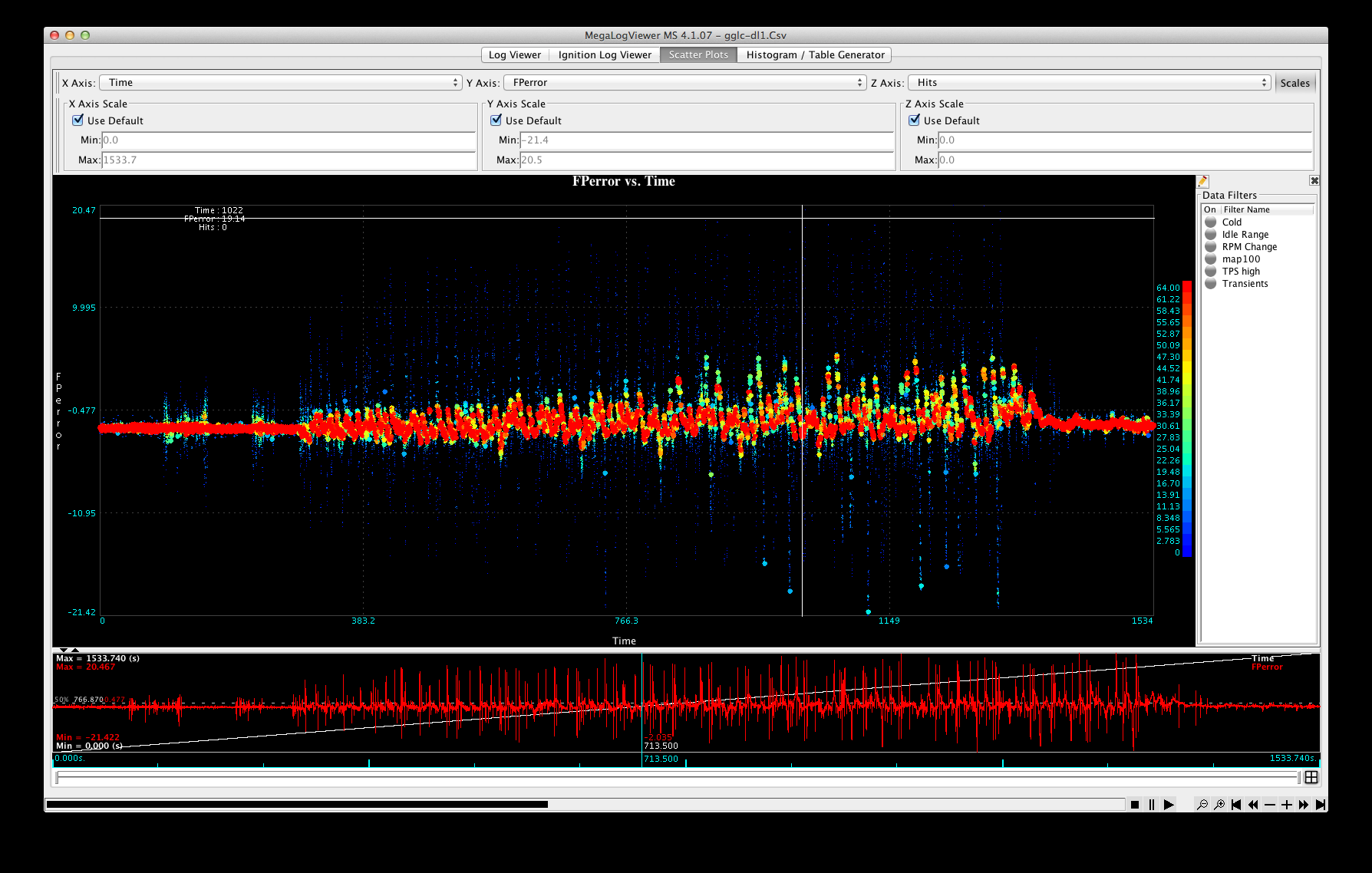Uncheck Use Default for X Axis Scale
The width and height of the screenshot is (1372, 873).
click(78, 120)
